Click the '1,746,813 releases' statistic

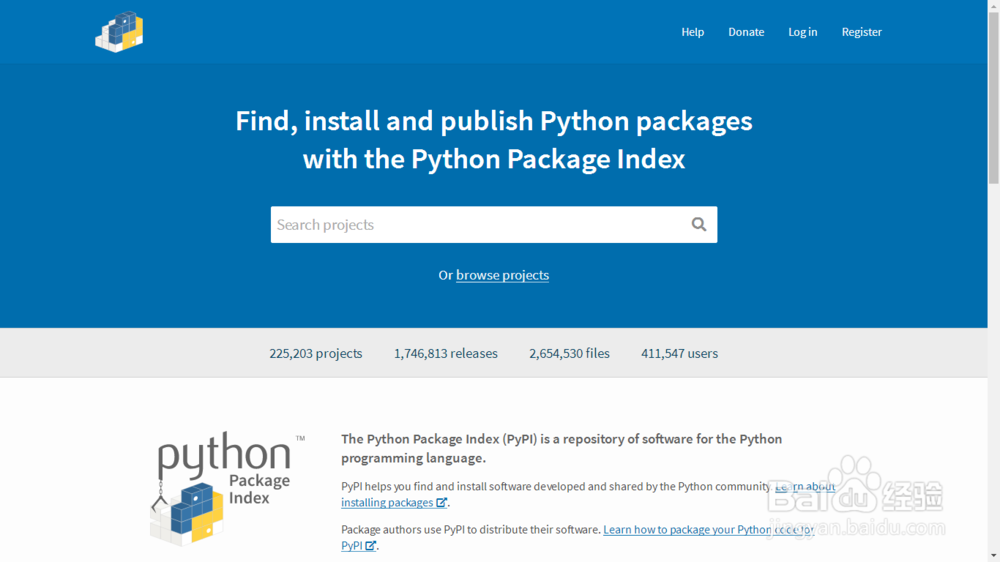(x=446, y=353)
